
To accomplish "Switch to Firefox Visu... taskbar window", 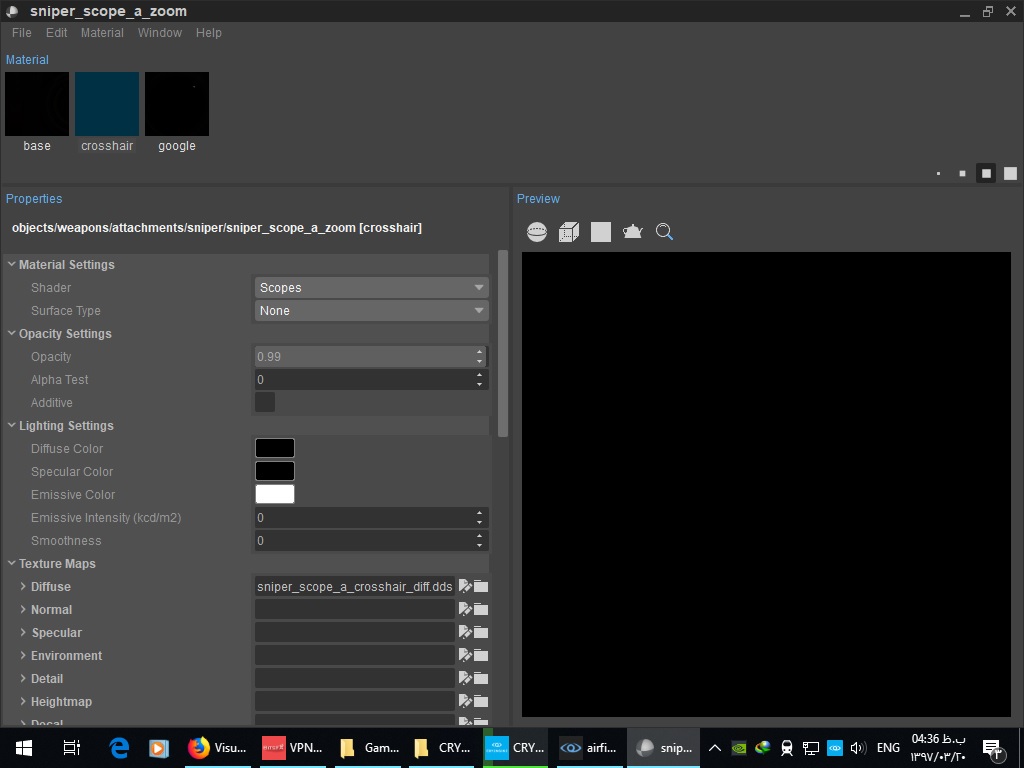I will click(217, 748).
